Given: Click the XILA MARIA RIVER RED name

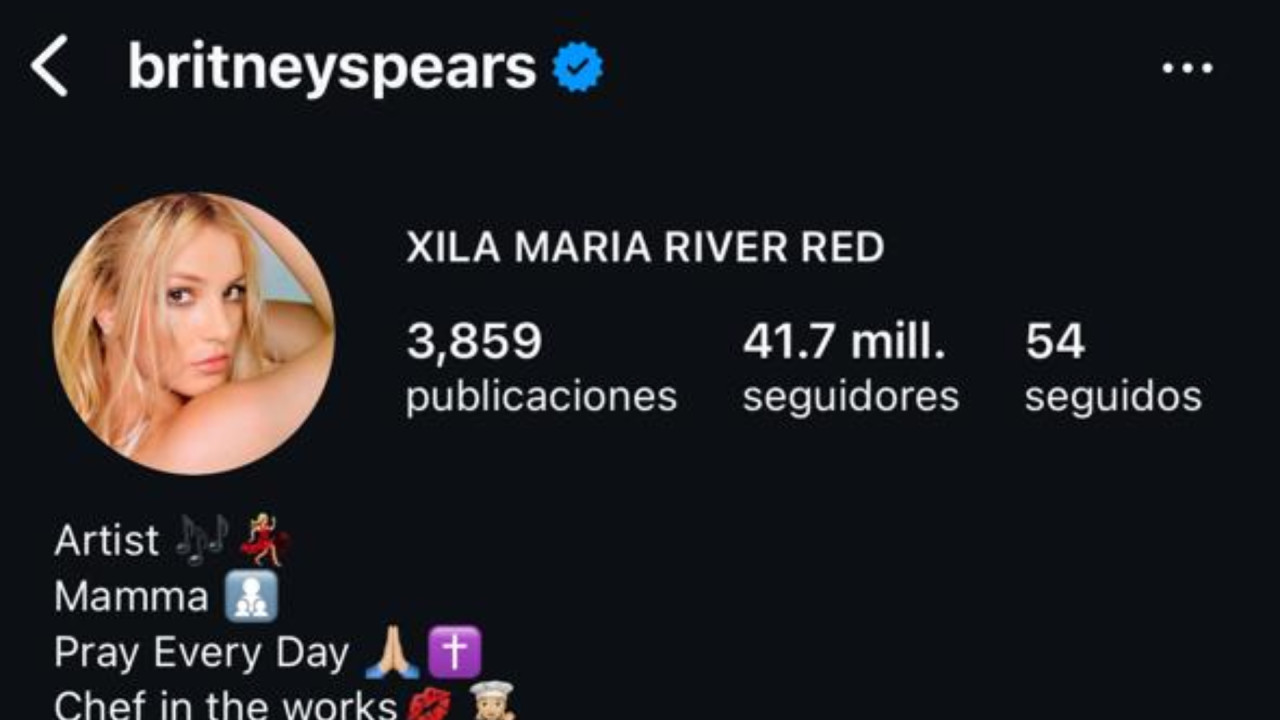Looking at the screenshot, I should (x=645, y=248).
